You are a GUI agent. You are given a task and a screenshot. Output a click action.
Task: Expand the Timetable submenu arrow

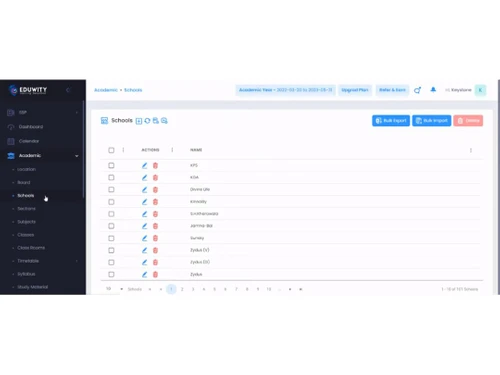click(x=77, y=261)
